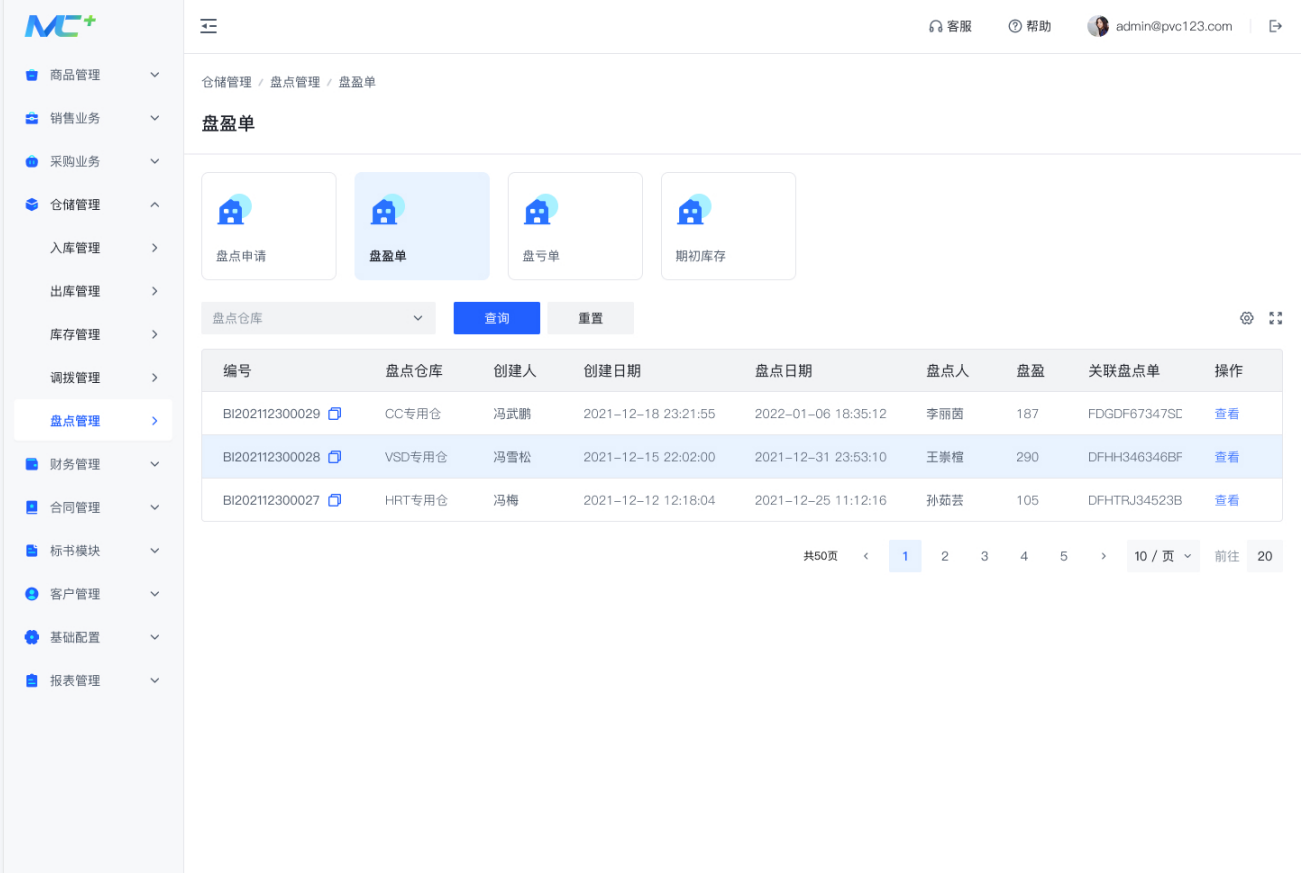This screenshot has height=873, width=1301.
Task: Click the creator cell 冯武鹏
Action: coord(512,413)
